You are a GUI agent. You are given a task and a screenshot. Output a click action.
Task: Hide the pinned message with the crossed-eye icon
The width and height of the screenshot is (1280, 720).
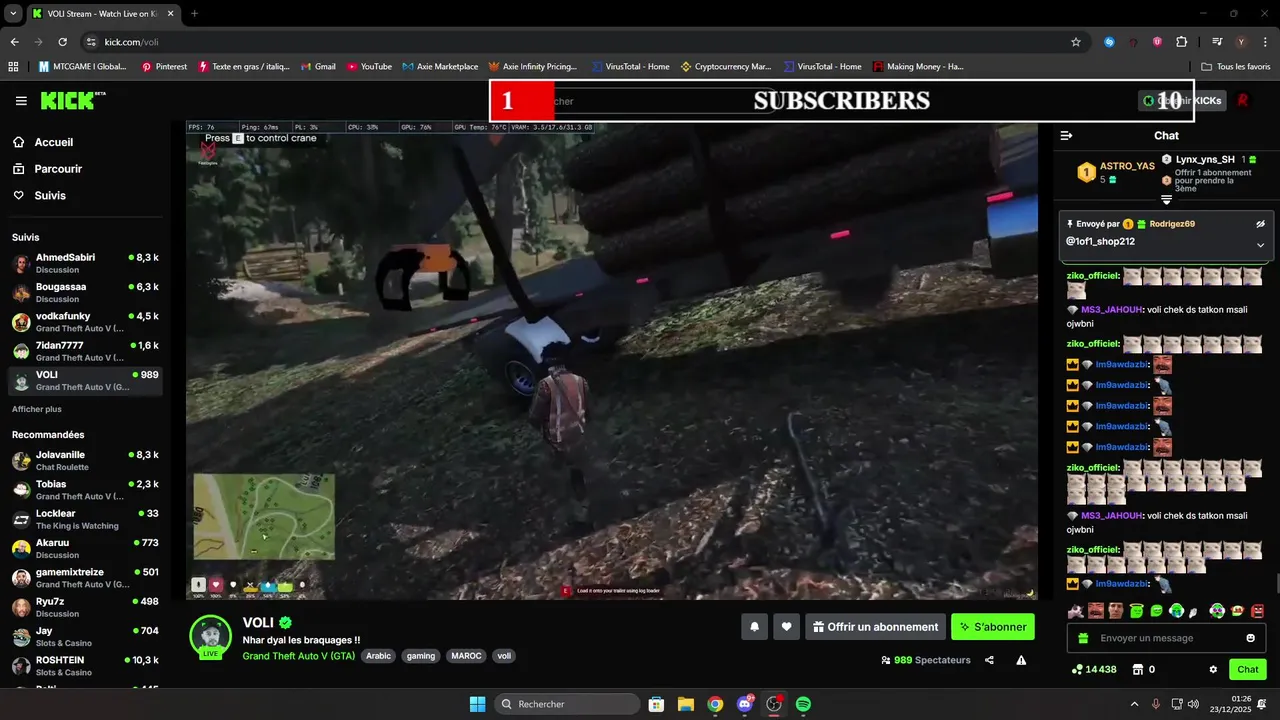pos(1260,224)
